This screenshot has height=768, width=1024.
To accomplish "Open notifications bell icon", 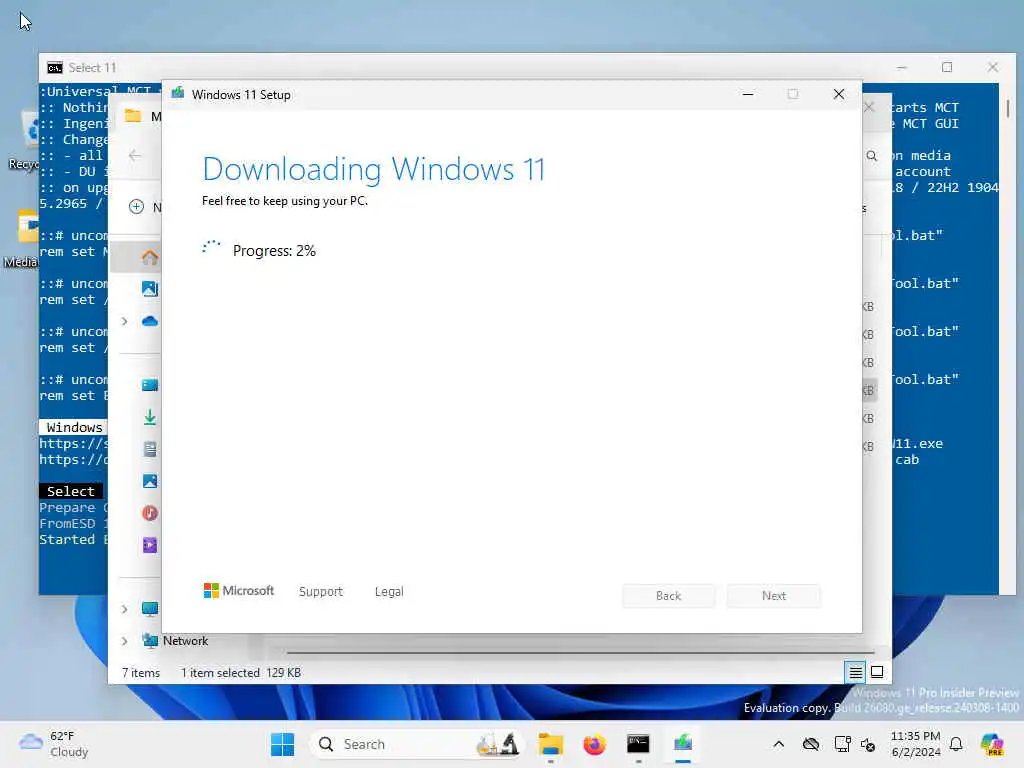I will (x=956, y=744).
